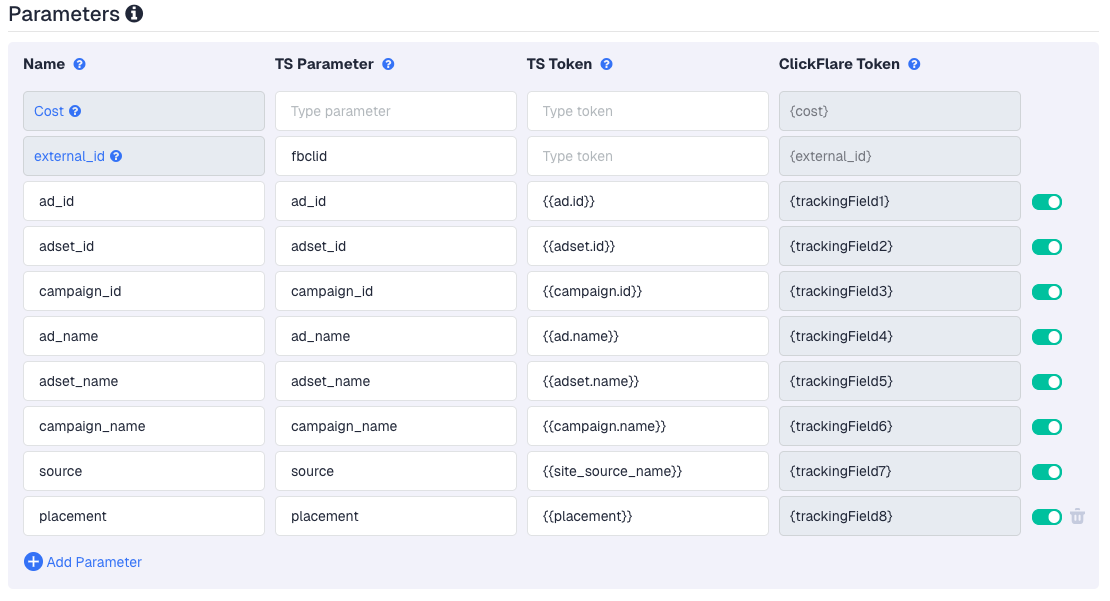Click the Cost TS Parameter input field

pyautogui.click(x=395, y=111)
